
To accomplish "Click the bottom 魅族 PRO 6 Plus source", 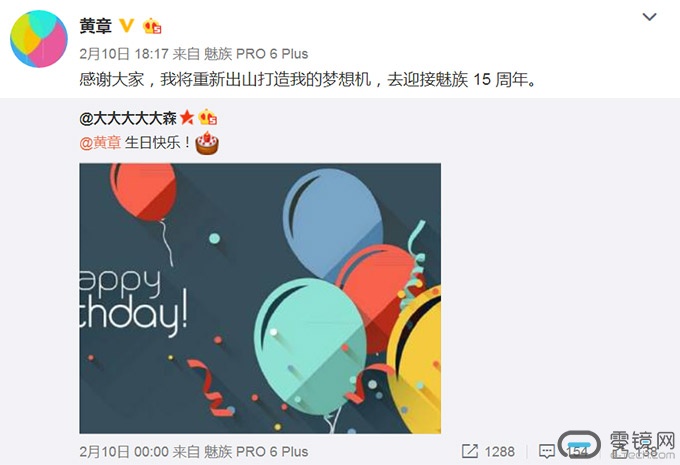I will pos(256,452).
